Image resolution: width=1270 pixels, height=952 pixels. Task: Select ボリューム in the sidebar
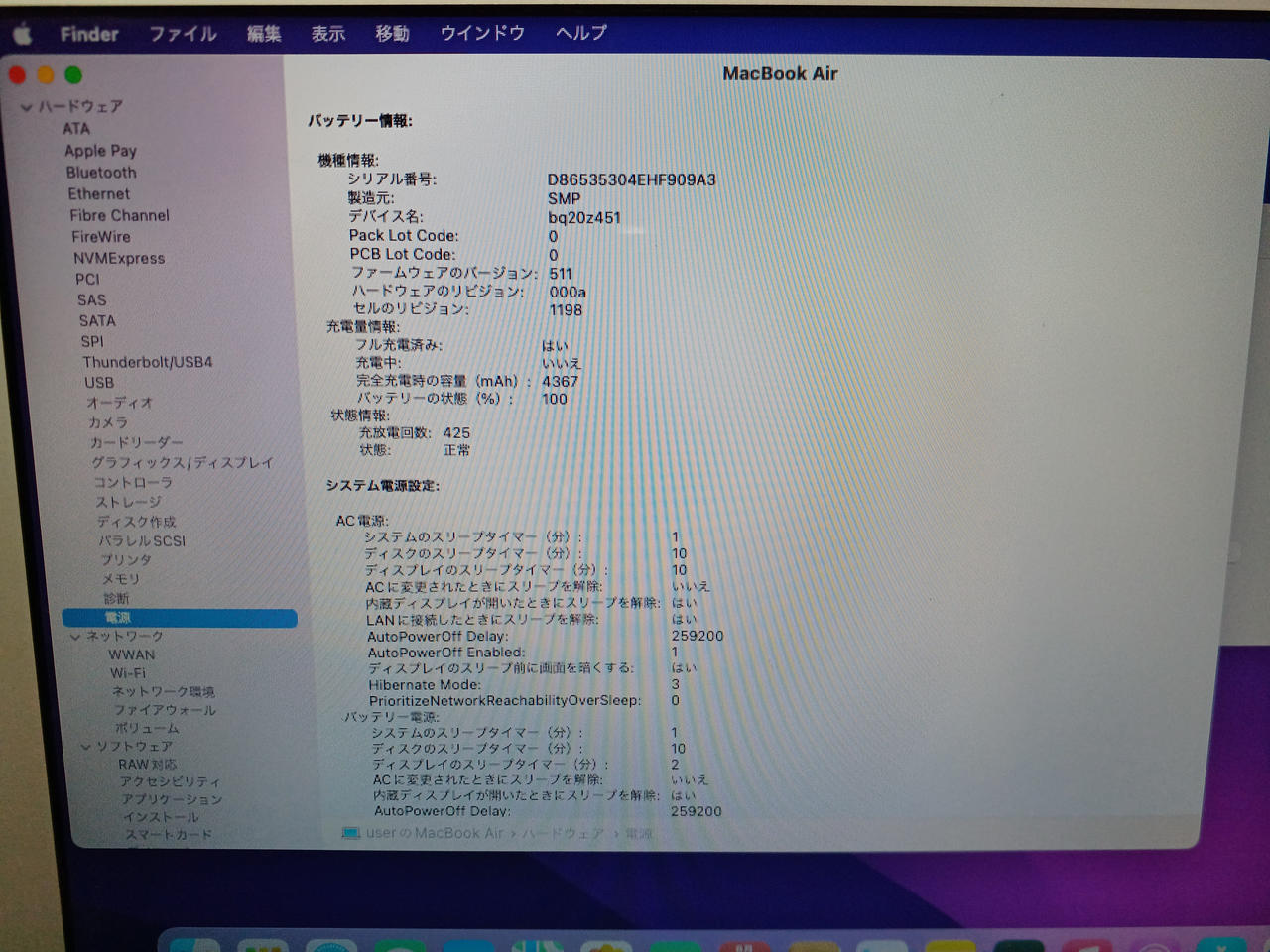point(147,728)
